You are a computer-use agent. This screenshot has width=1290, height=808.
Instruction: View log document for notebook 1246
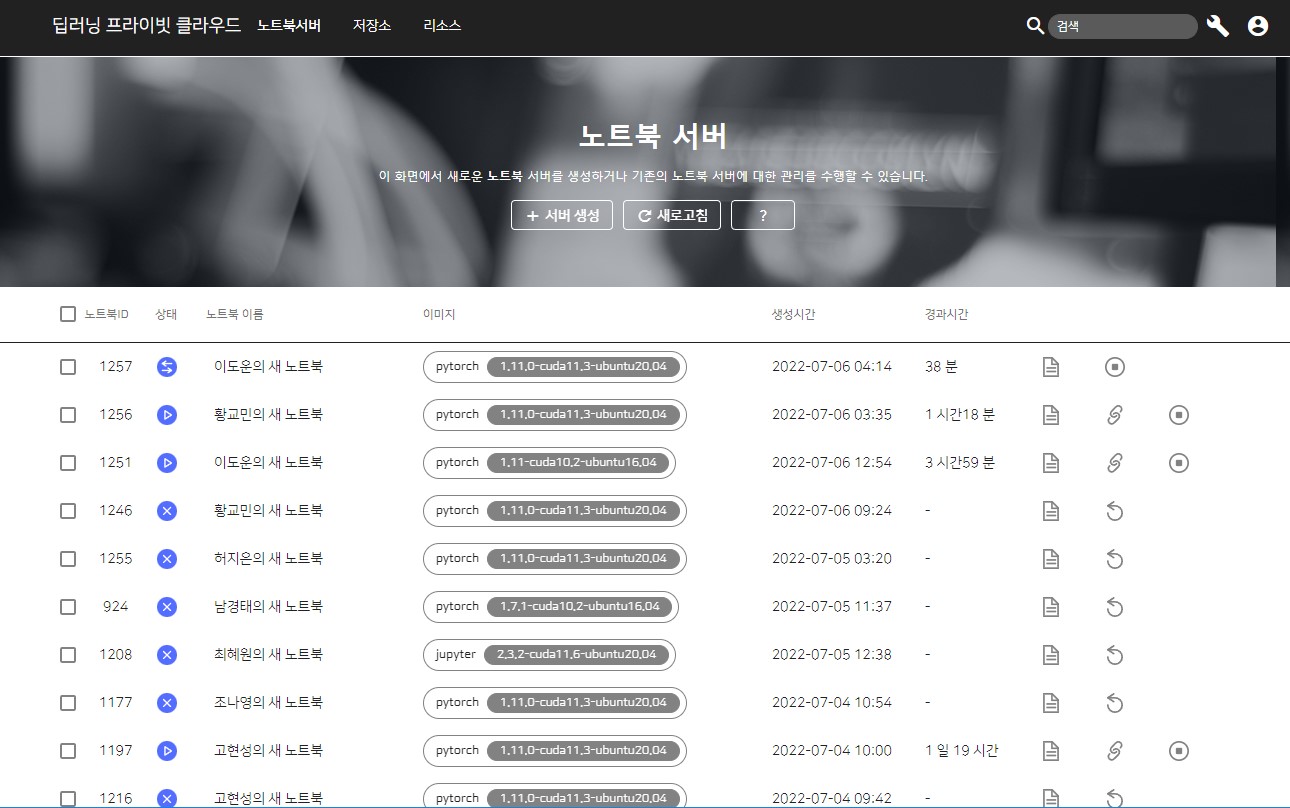pyautogui.click(x=1051, y=511)
